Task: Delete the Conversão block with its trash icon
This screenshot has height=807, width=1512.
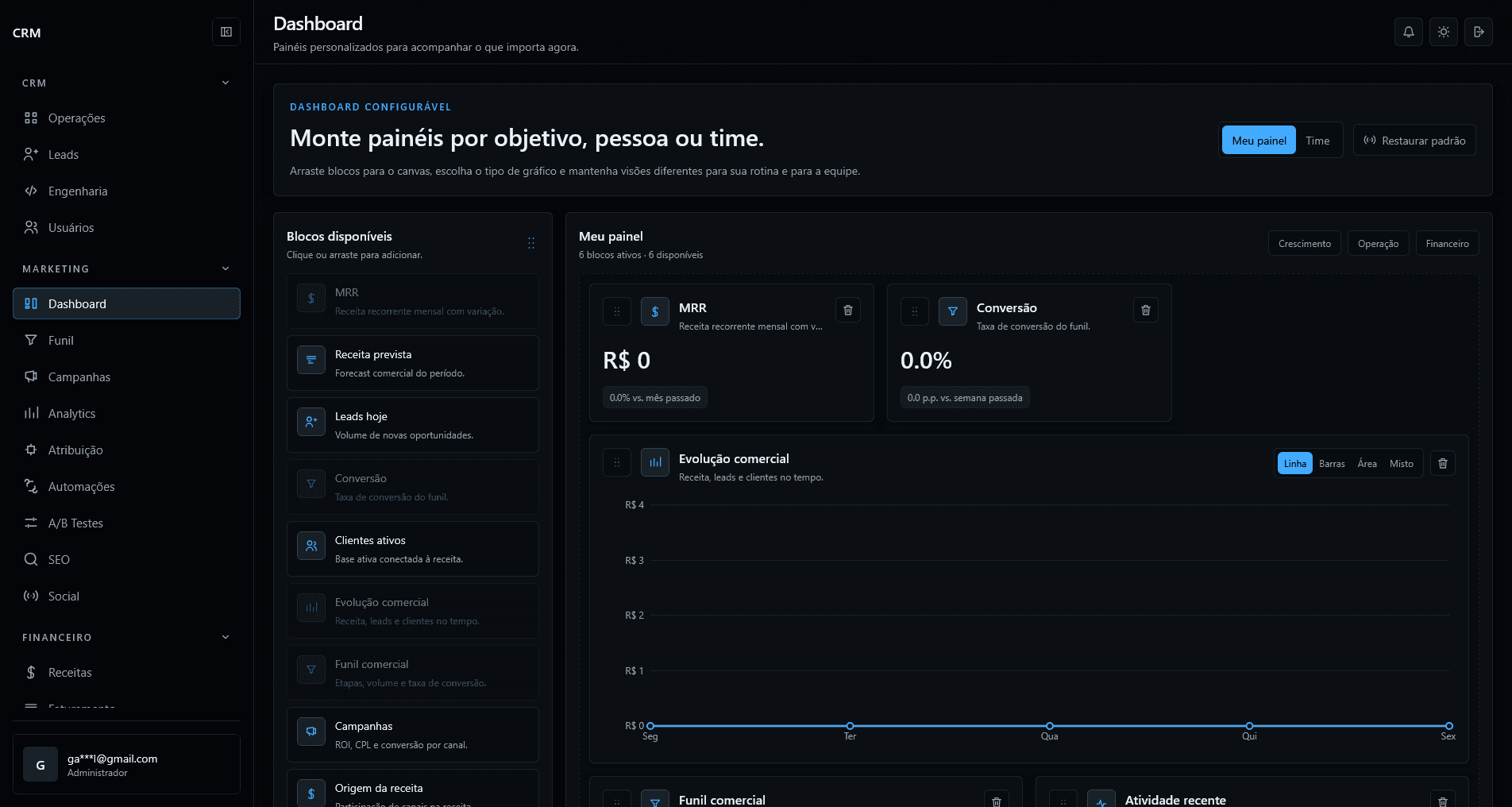Action: 1145,310
